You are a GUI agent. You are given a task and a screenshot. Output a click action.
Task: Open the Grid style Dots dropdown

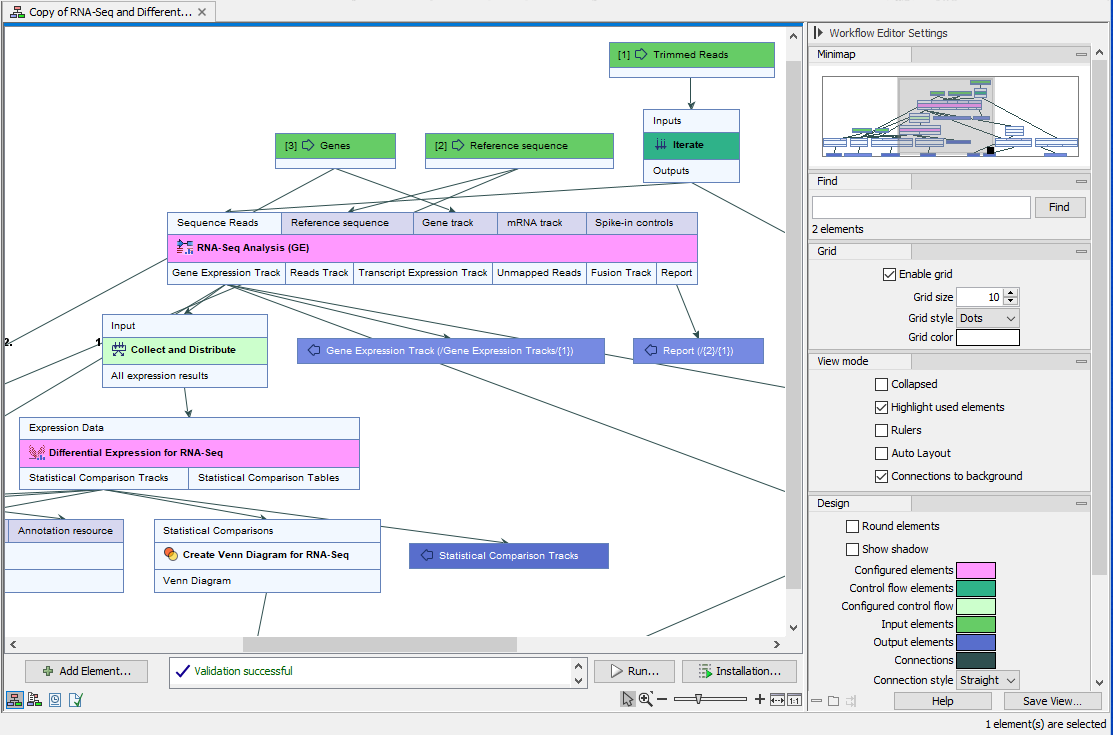pos(986,317)
